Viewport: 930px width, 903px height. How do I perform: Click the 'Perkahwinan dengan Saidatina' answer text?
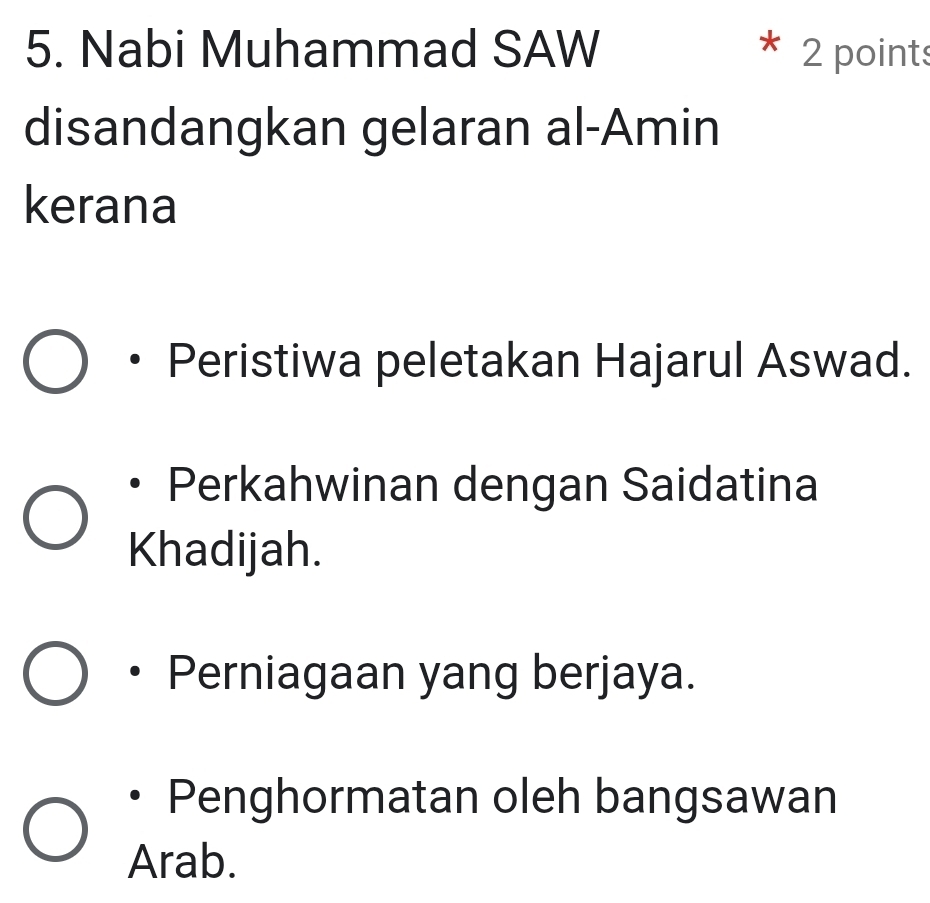point(493,486)
